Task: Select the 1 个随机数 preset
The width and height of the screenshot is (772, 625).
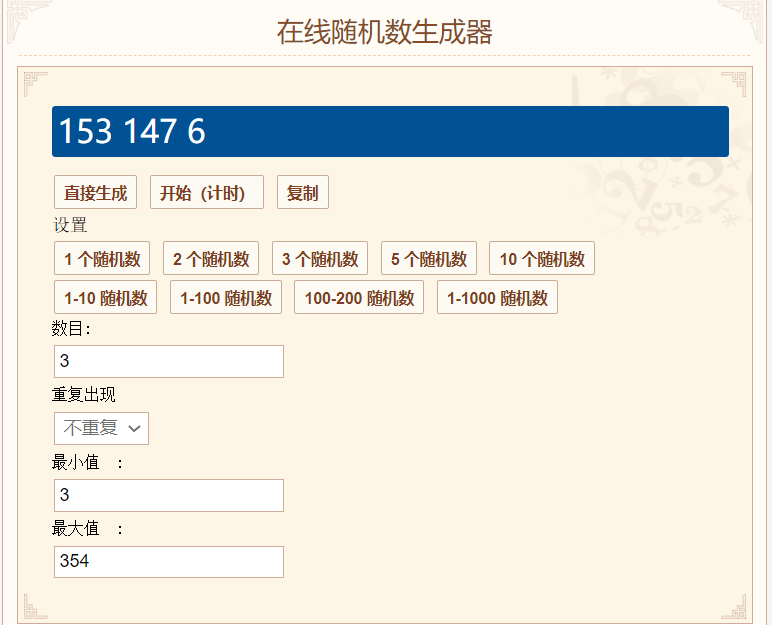Action: [x=102, y=259]
